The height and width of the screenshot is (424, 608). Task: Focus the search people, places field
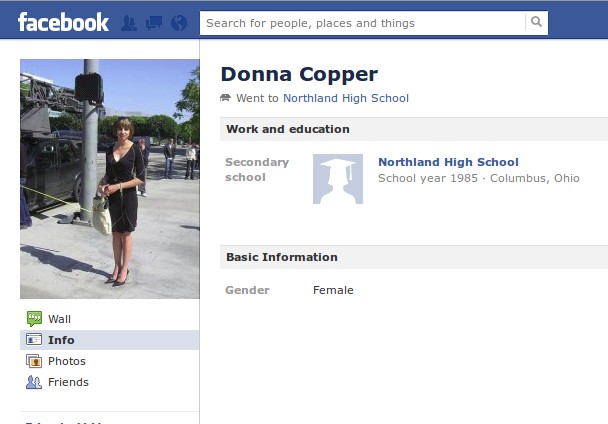pyautogui.click(x=363, y=23)
